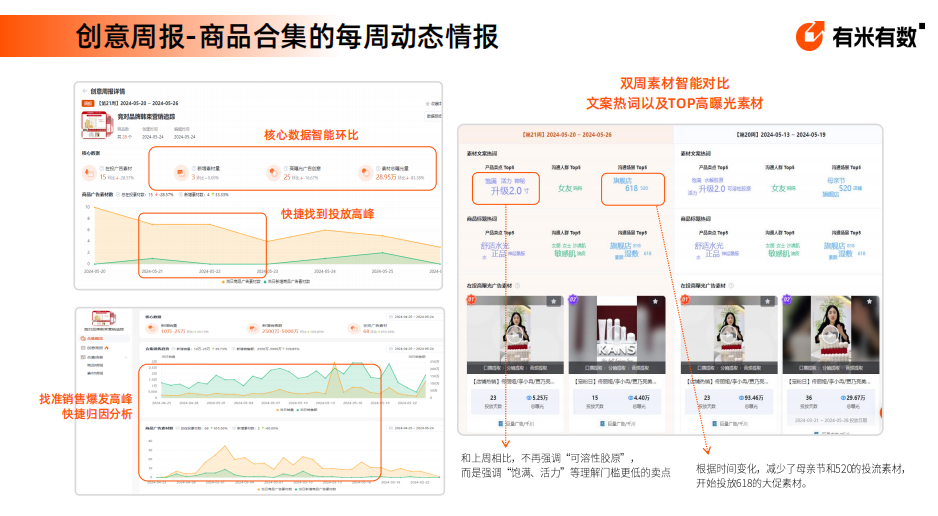
Task: Select the week 20 date range tab
Action: point(780,135)
